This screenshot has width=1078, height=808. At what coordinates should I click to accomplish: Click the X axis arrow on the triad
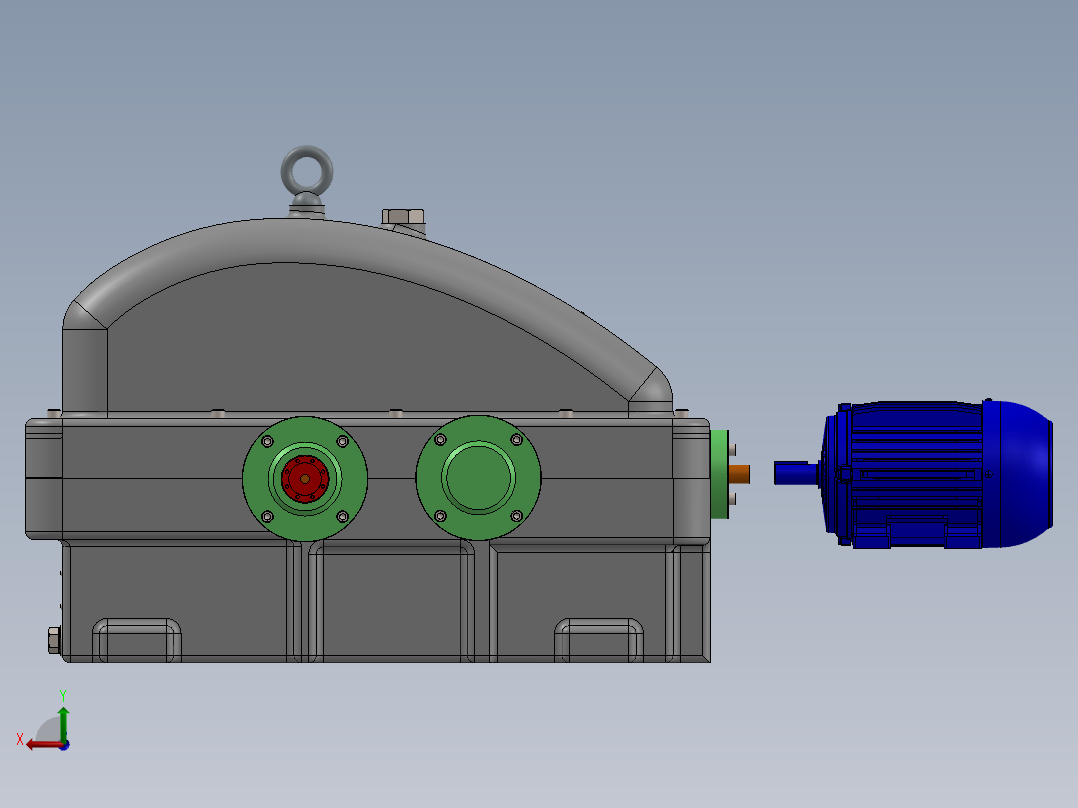click(38, 744)
